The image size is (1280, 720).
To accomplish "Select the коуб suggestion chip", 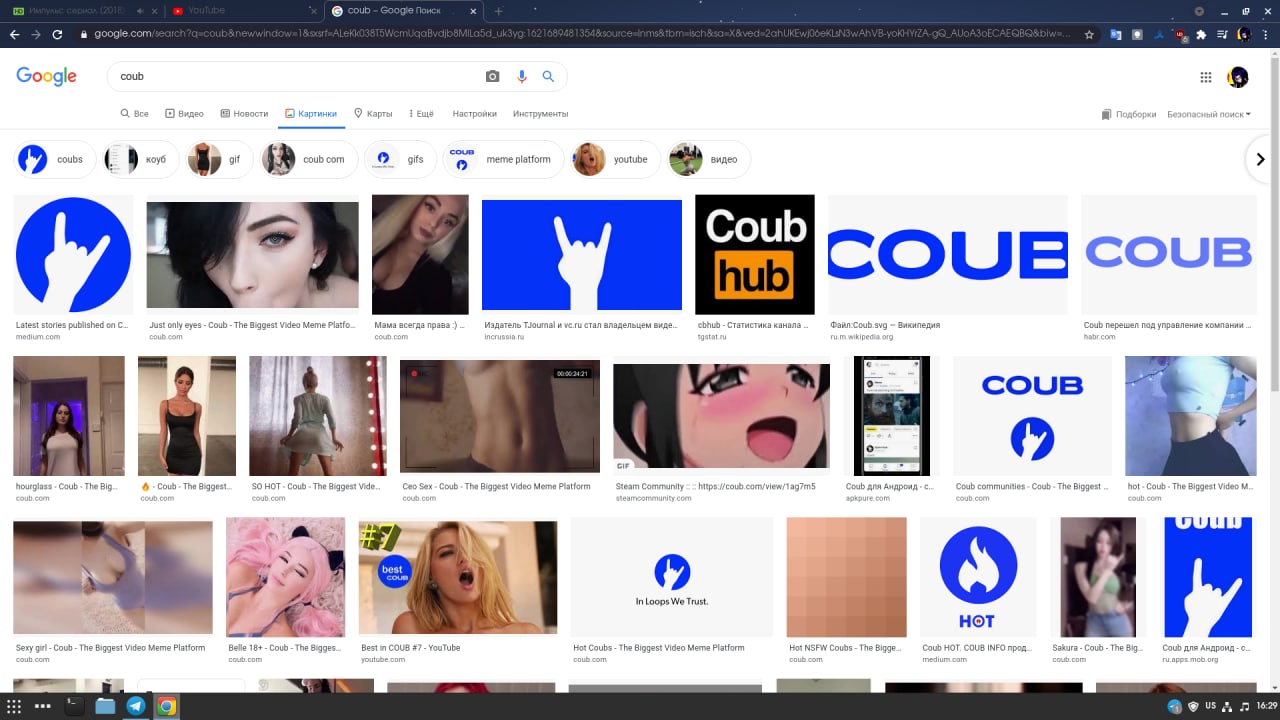I will (x=141, y=159).
